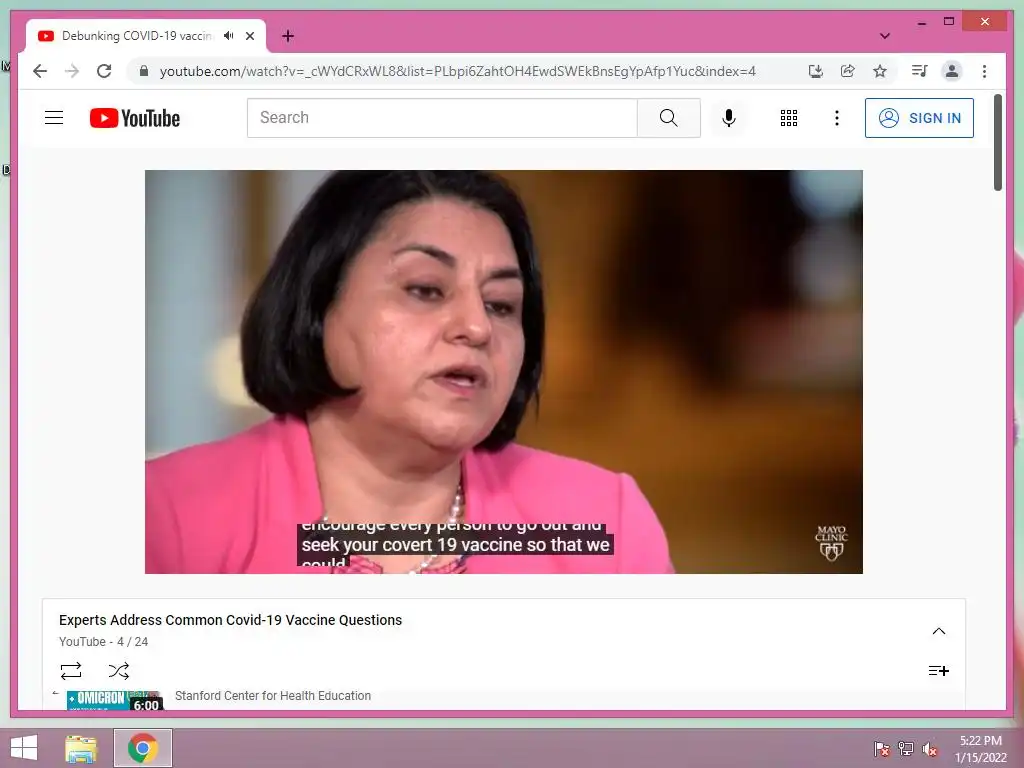
Task: Open the Windows Start button
Action: pos(24,748)
